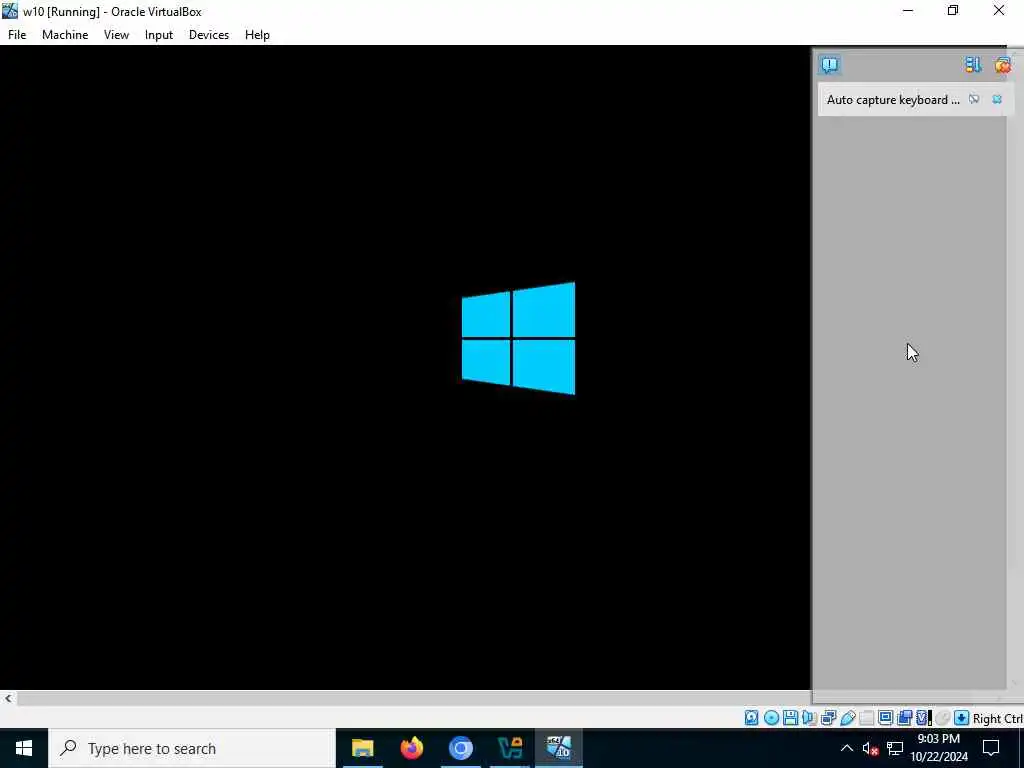Launch Chrome from the taskbar
The height and width of the screenshot is (768, 1024).
[x=460, y=748]
